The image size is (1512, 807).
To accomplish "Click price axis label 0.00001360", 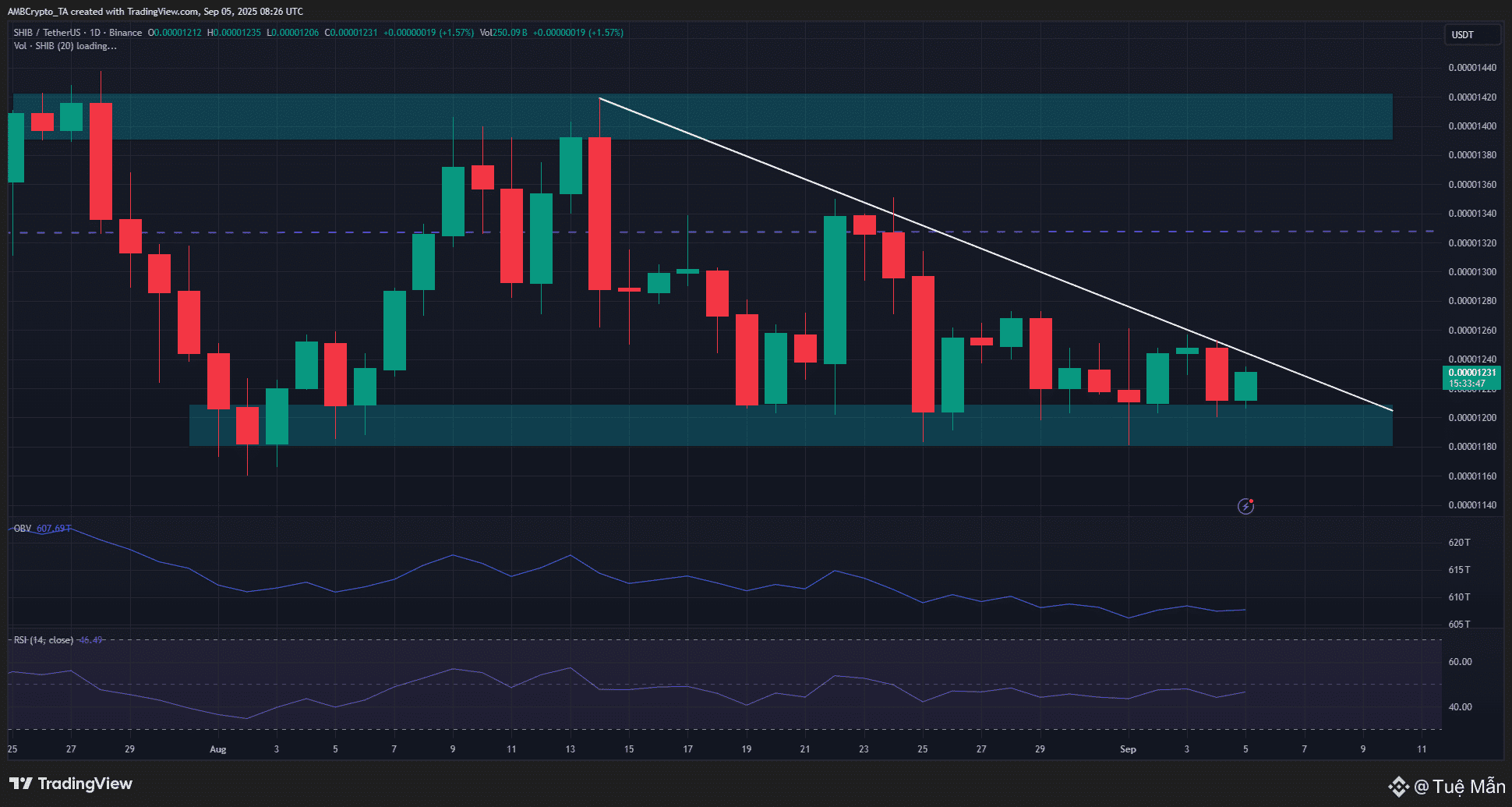I will point(1472,185).
